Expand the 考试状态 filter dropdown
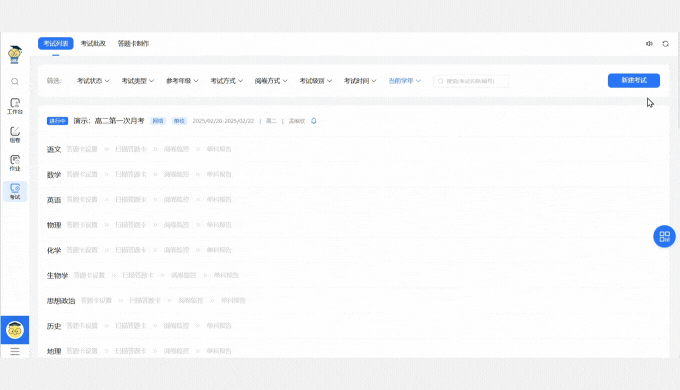This screenshot has height=390, width=680. 93,81
